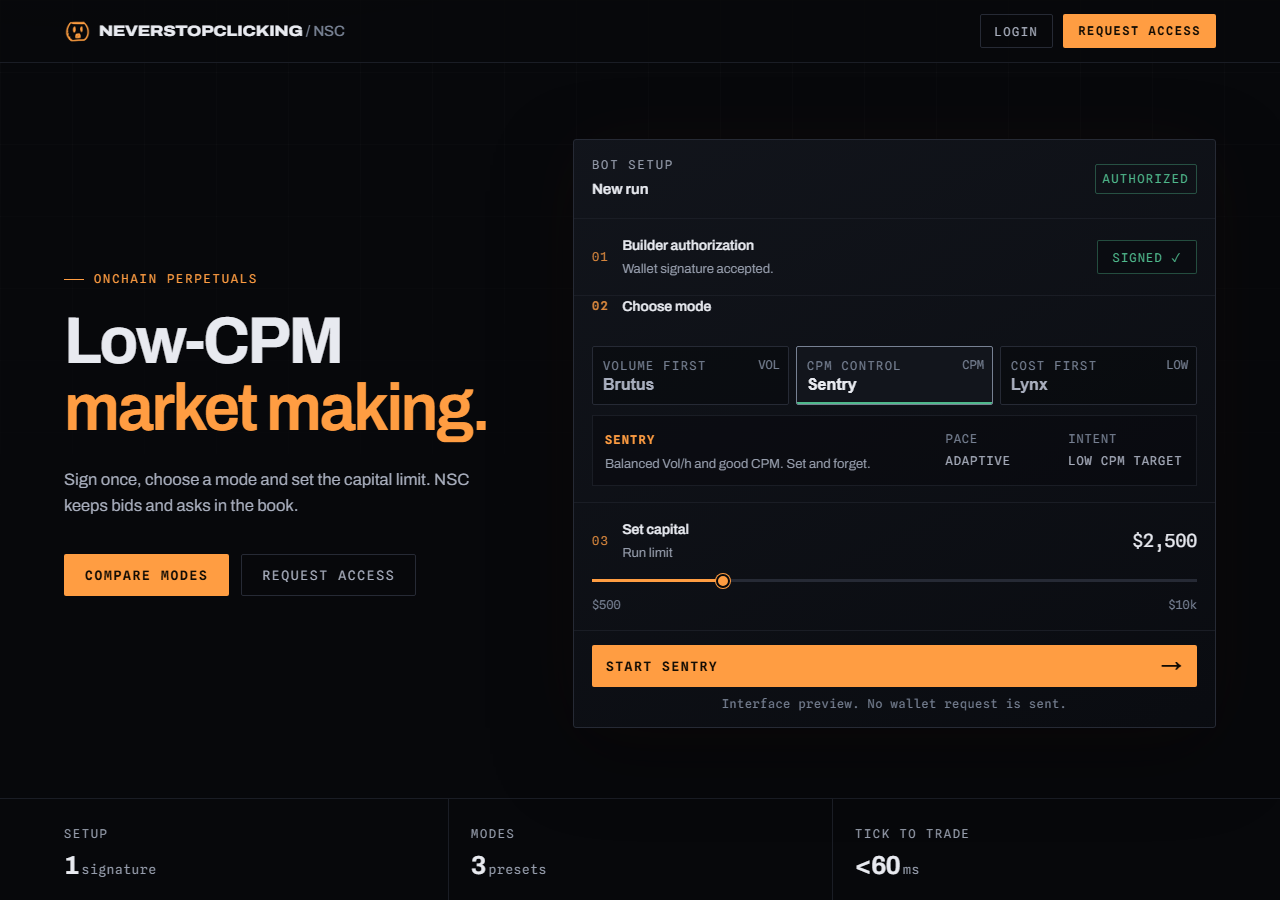Image resolution: width=1280 pixels, height=900 pixels.
Task: Click the ONCHAIN PERPETUALS label
Action: pyautogui.click(x=175, y=279)
